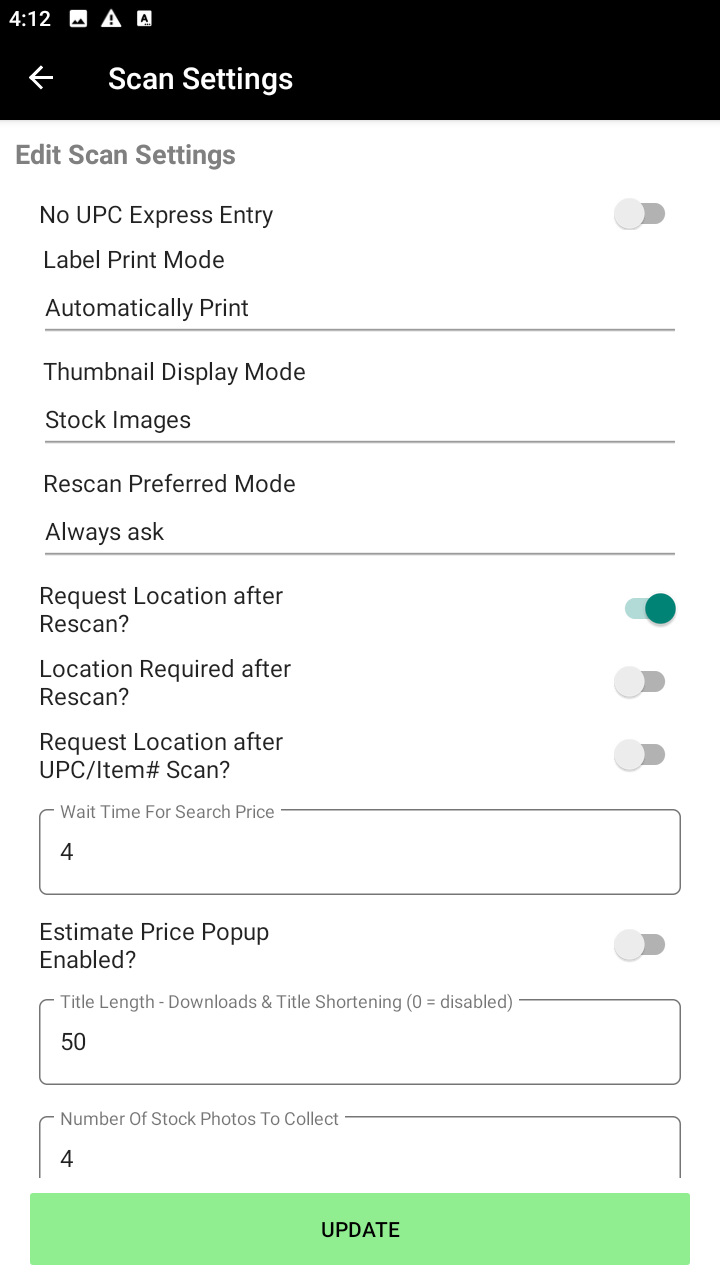Toggle No UPC Express Entry switch

tap(640, 214)
